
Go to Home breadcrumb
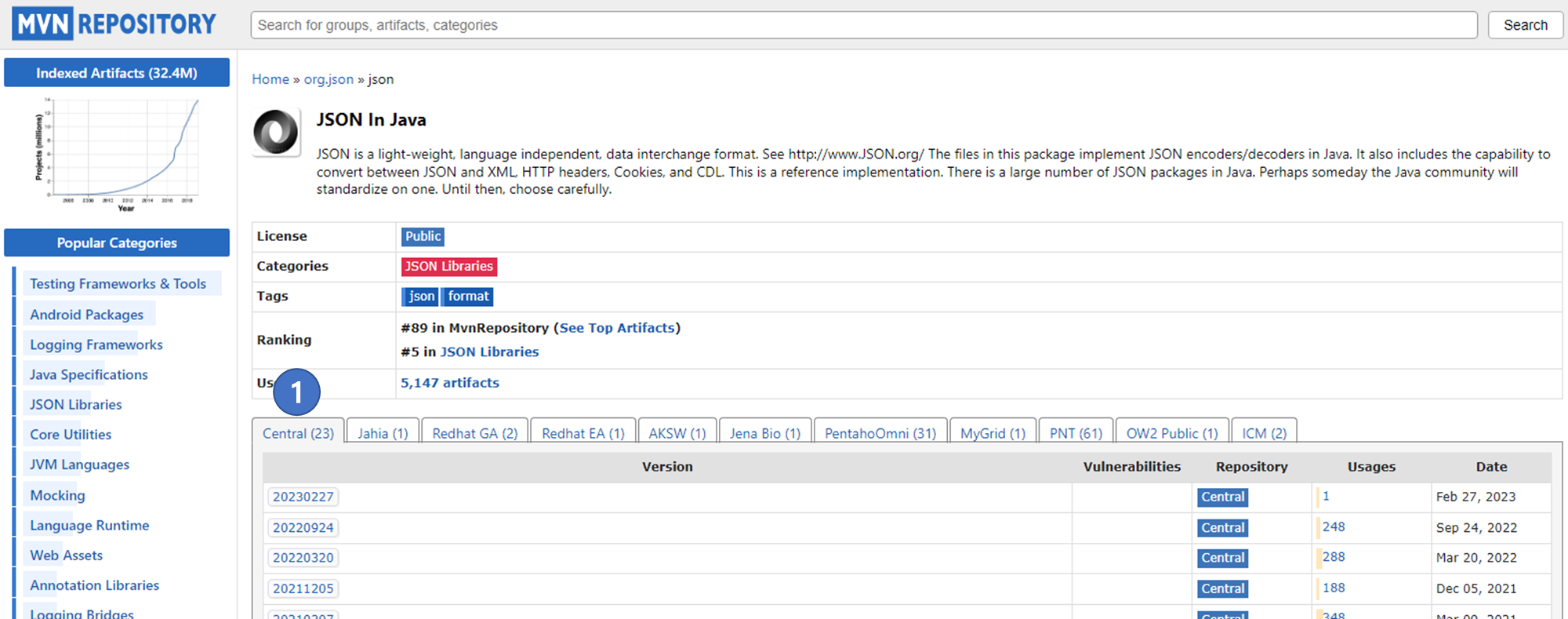coord(270,79)
